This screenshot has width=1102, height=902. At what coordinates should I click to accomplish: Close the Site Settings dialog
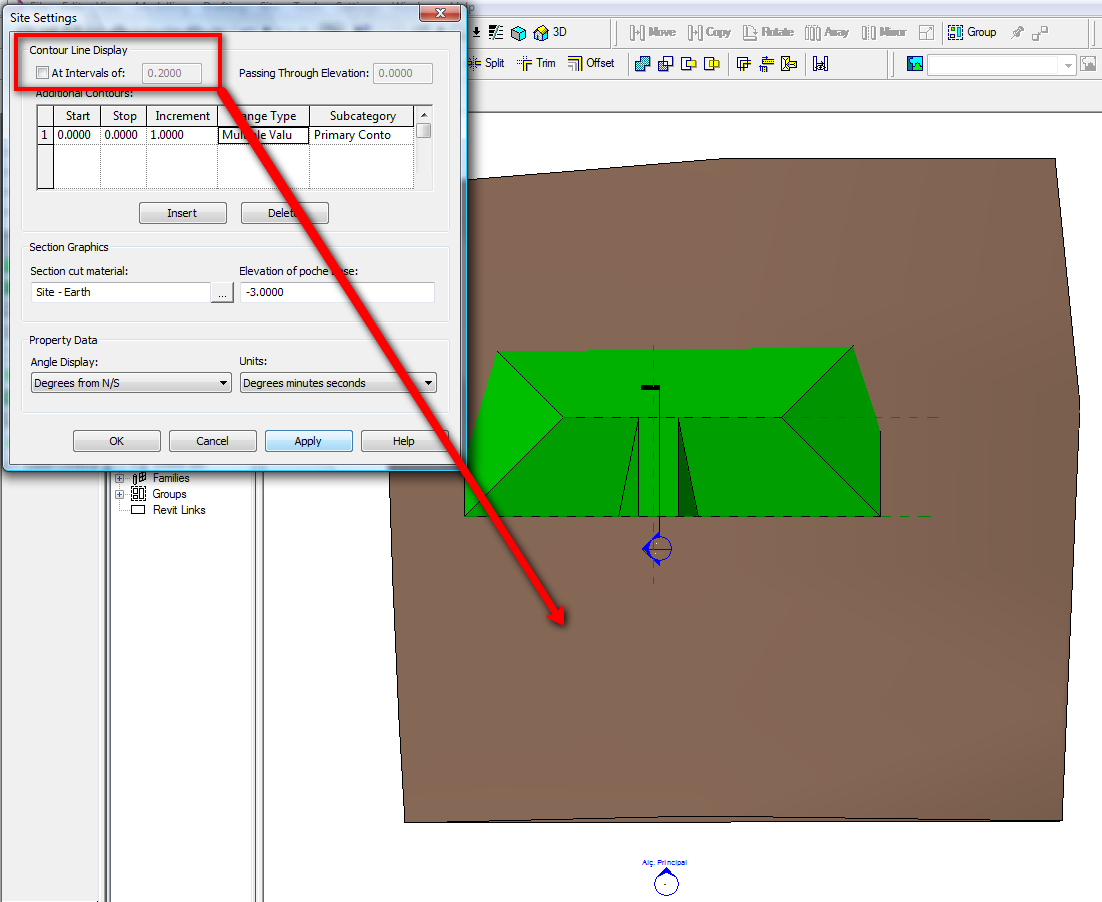[440, 13]
